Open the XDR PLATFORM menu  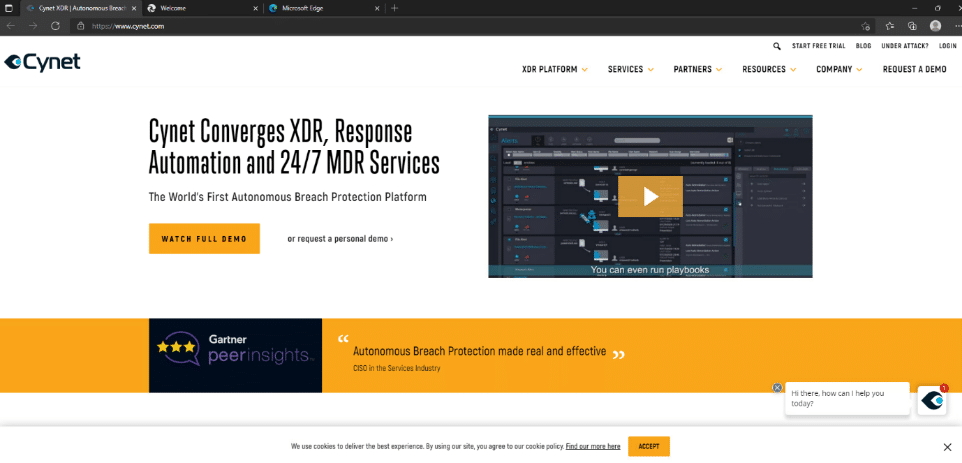549,69
